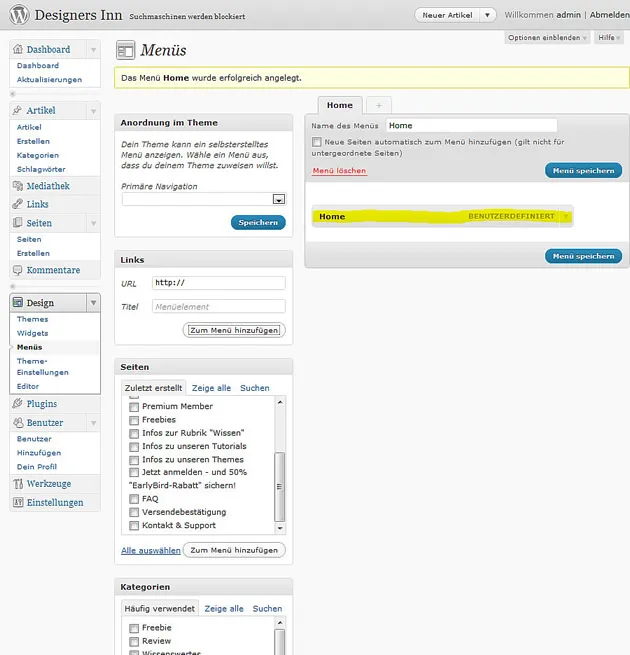Click the upper Menü speichern button
This screenshot has width=630, height=655.
[x=584, y=170]
